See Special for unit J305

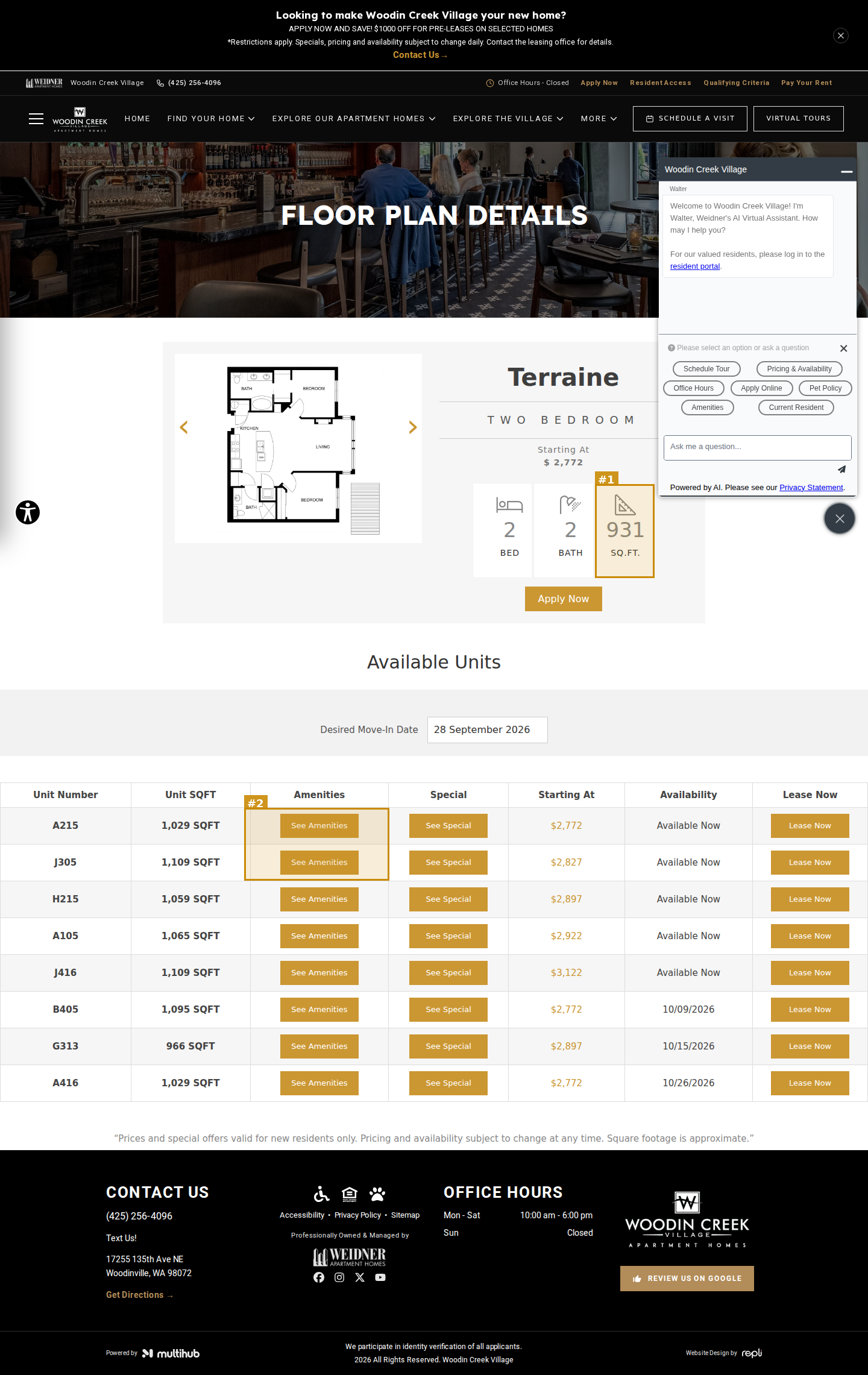click(x=448, y=863)
